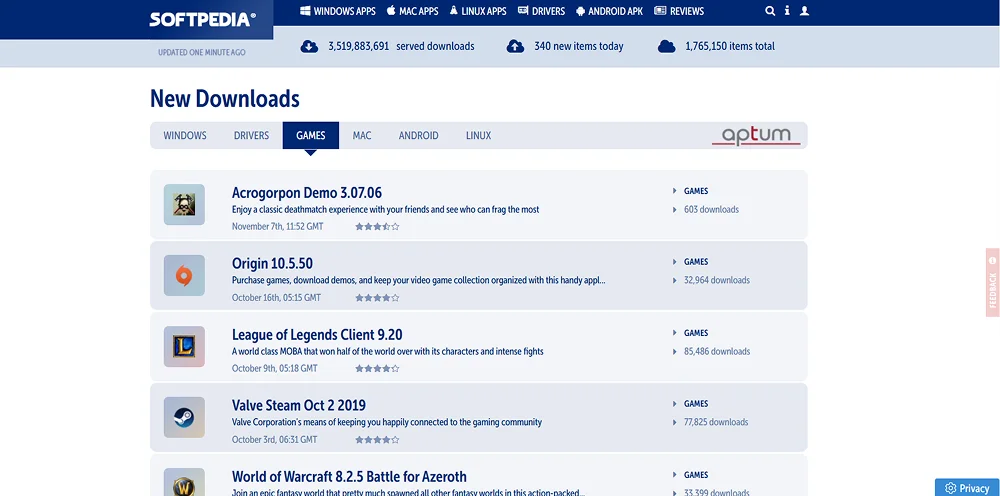Open Origin 10.5.50 title link
The width and height of the screenshot is (1000, 496).
pyautogui.click(x=272, y=264)
